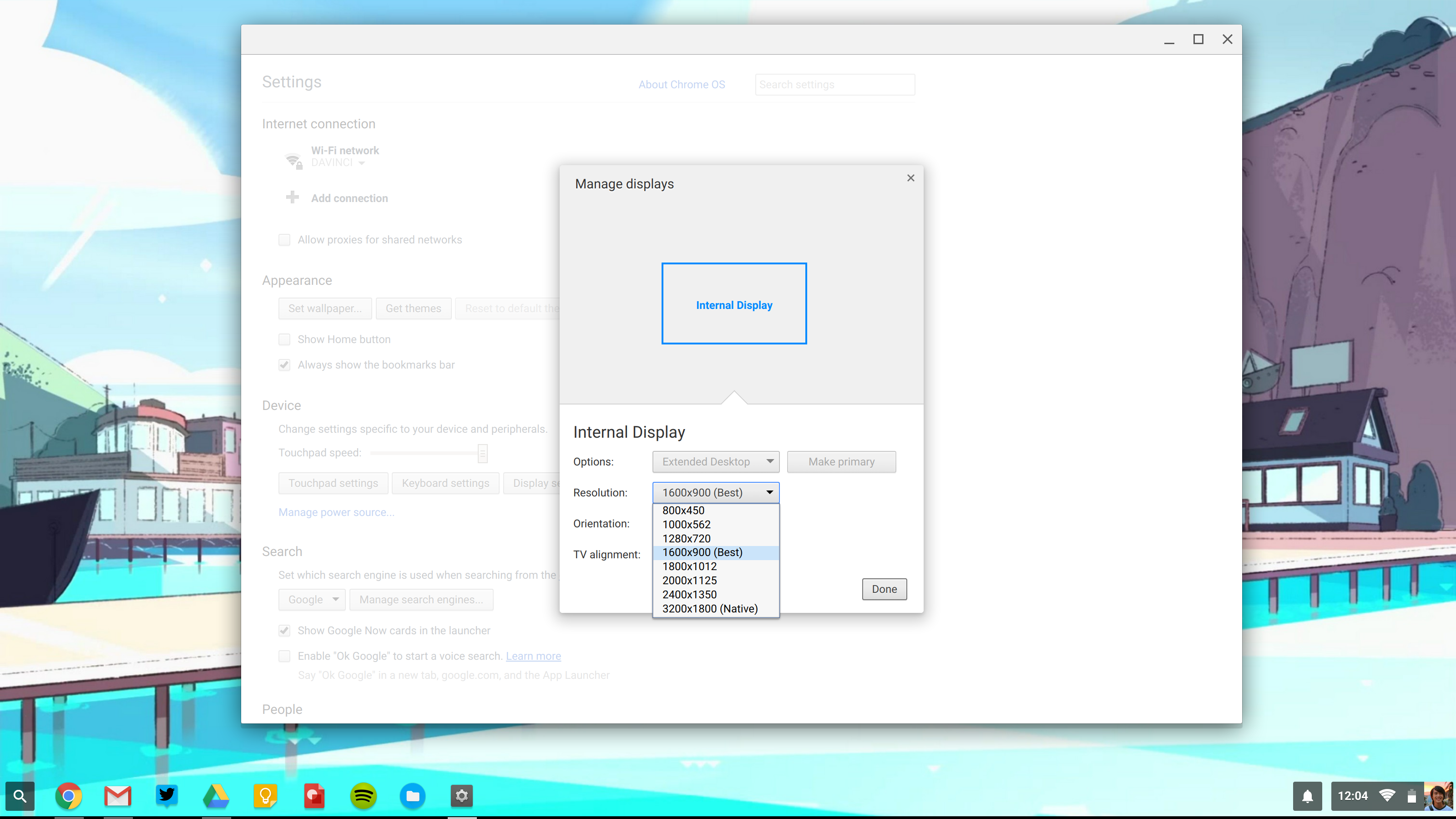Click the notification bell in tray

pyautogui.click(x=1307, y=796)
